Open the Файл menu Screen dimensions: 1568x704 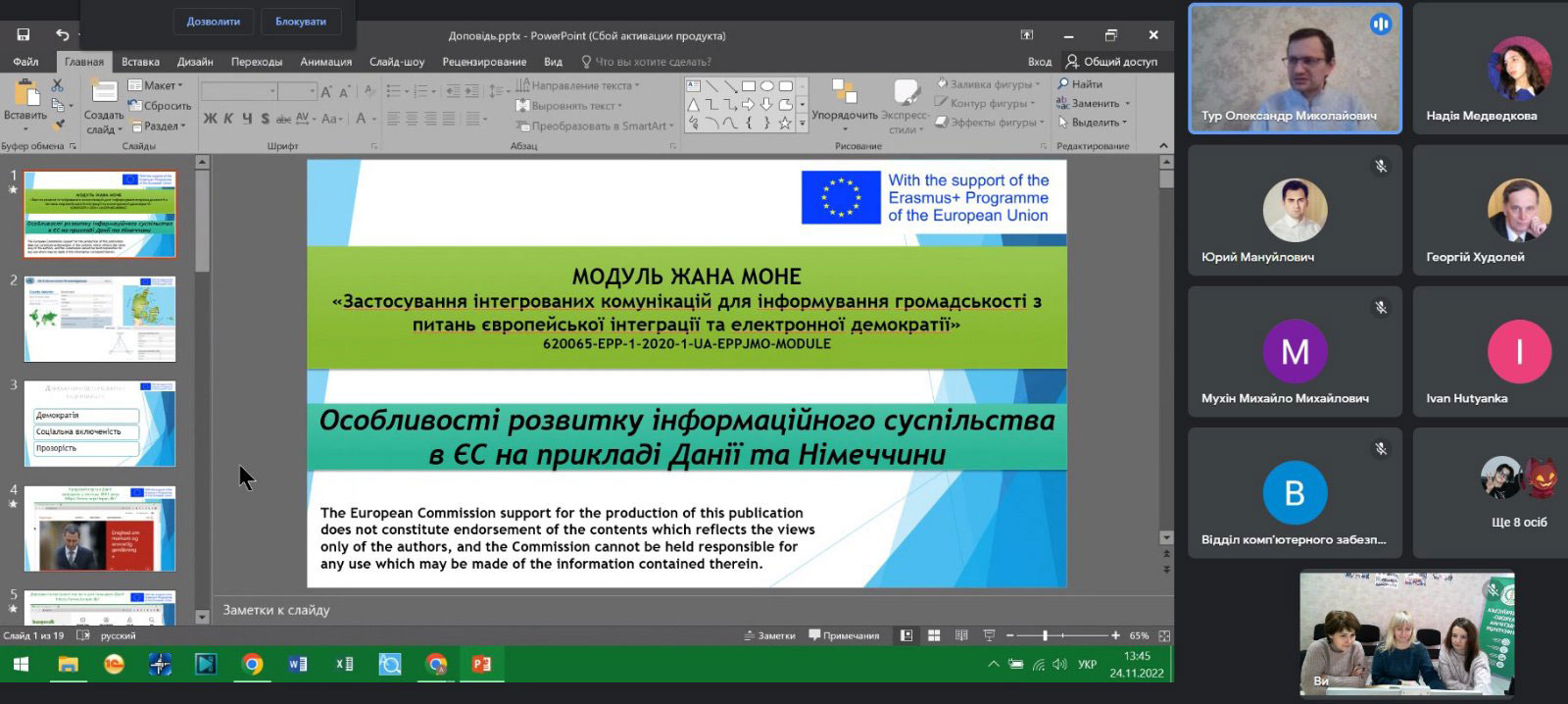(26, 62)
